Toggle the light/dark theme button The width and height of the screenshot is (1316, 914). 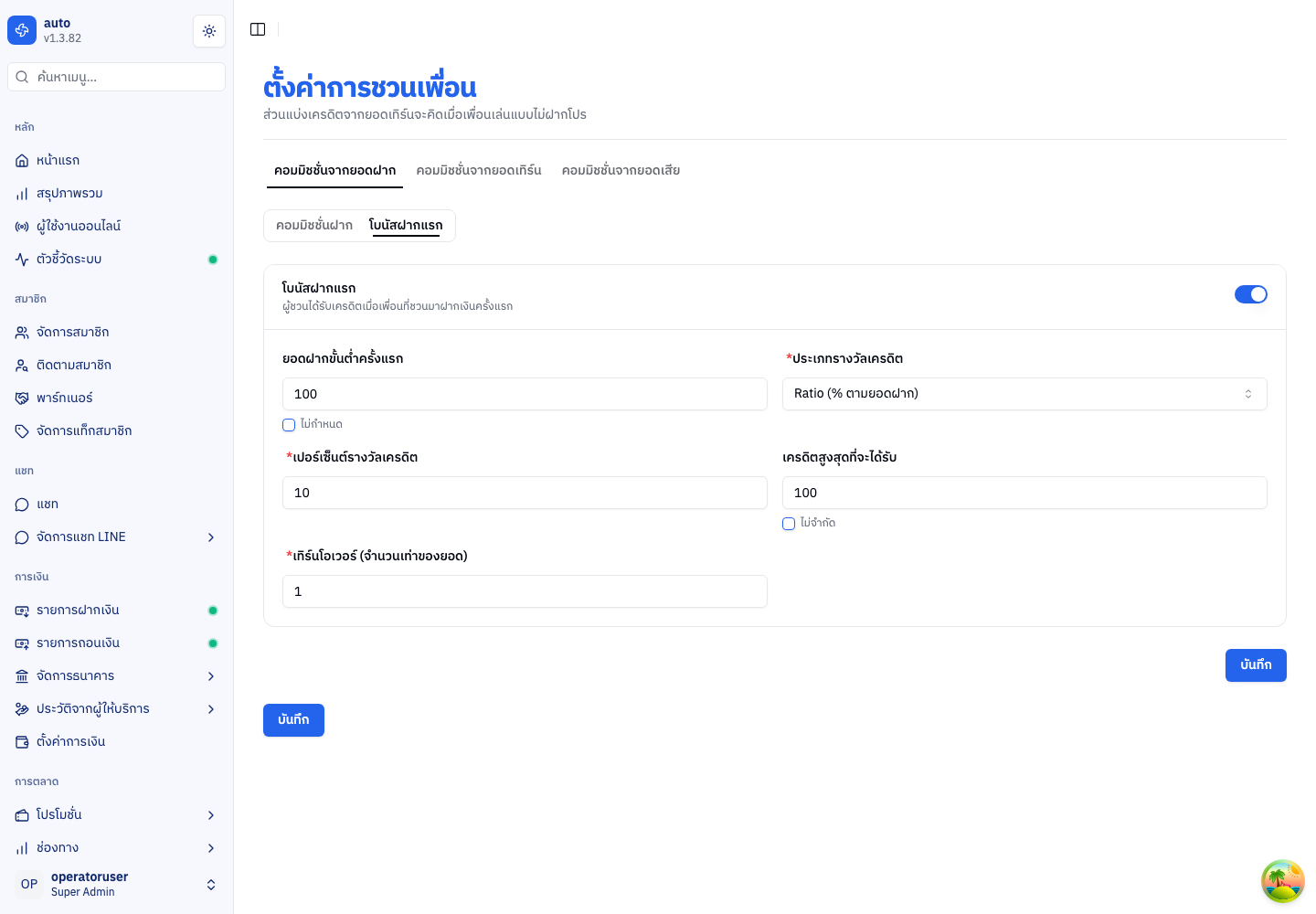209,31
